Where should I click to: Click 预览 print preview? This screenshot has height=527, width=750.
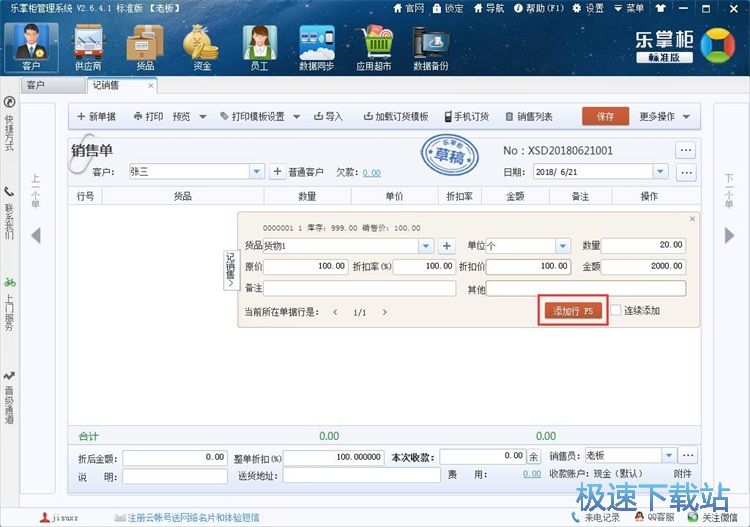(x=181, y=116)
